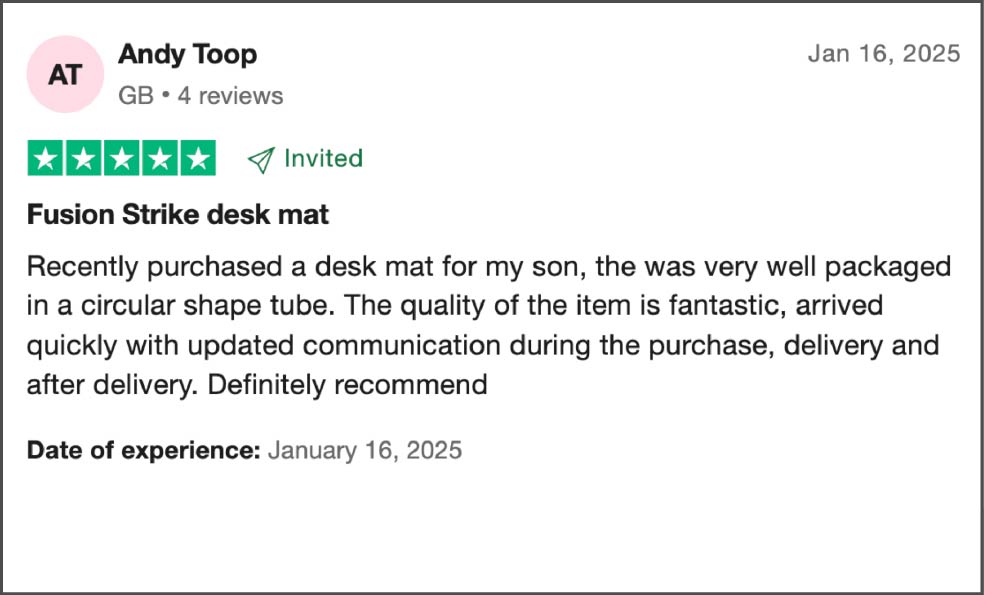Viewport: 984px width, 595px height.
Task: Click the green Invited label text
Action: [x=323, y=158]
